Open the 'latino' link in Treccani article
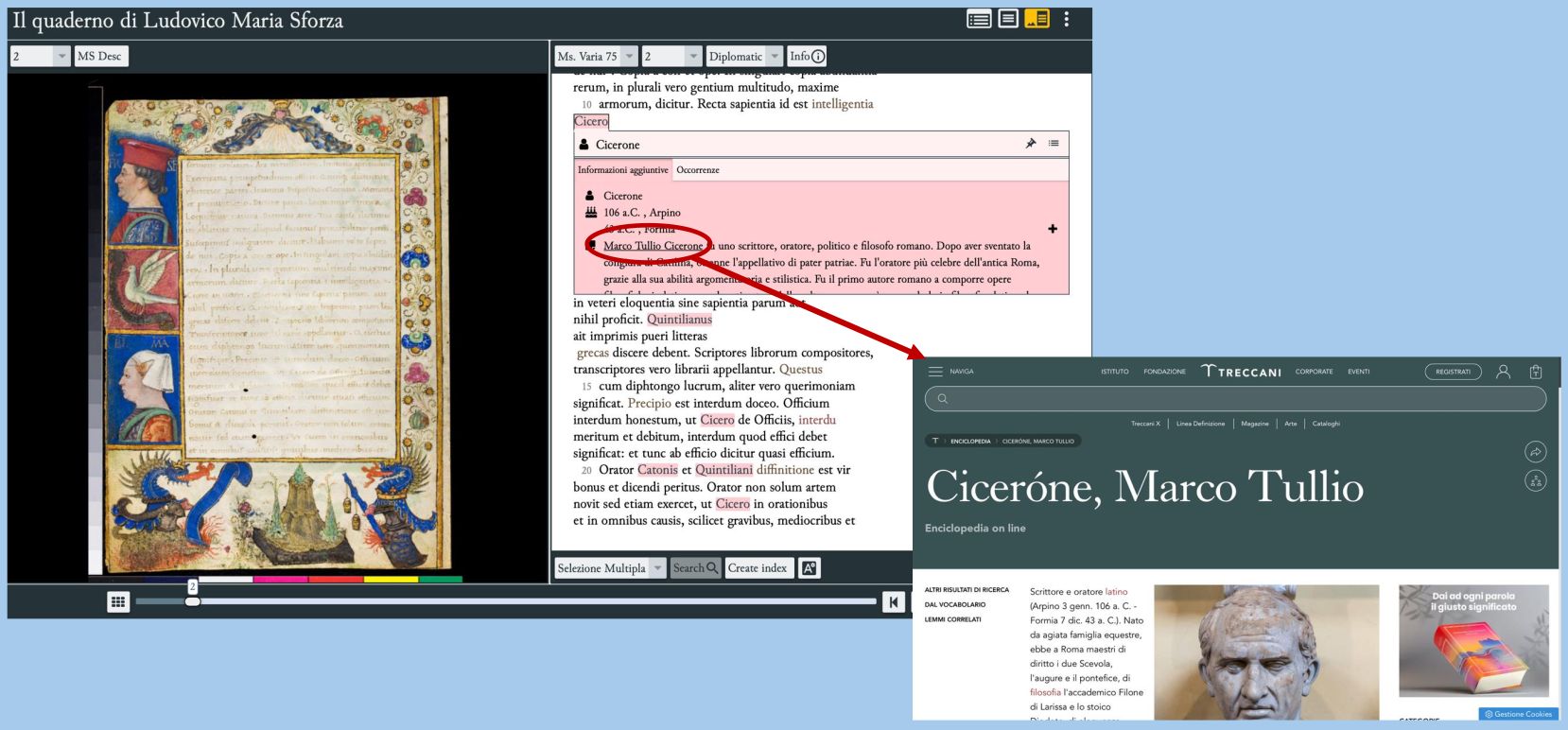 point(1116,592)
